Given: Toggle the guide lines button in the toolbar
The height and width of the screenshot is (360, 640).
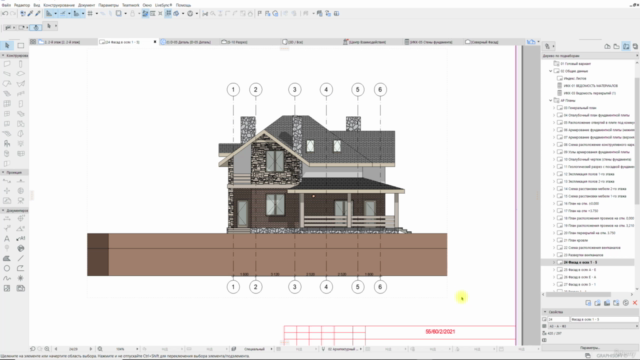Looking at the screenshot, I should coord(49,13).
